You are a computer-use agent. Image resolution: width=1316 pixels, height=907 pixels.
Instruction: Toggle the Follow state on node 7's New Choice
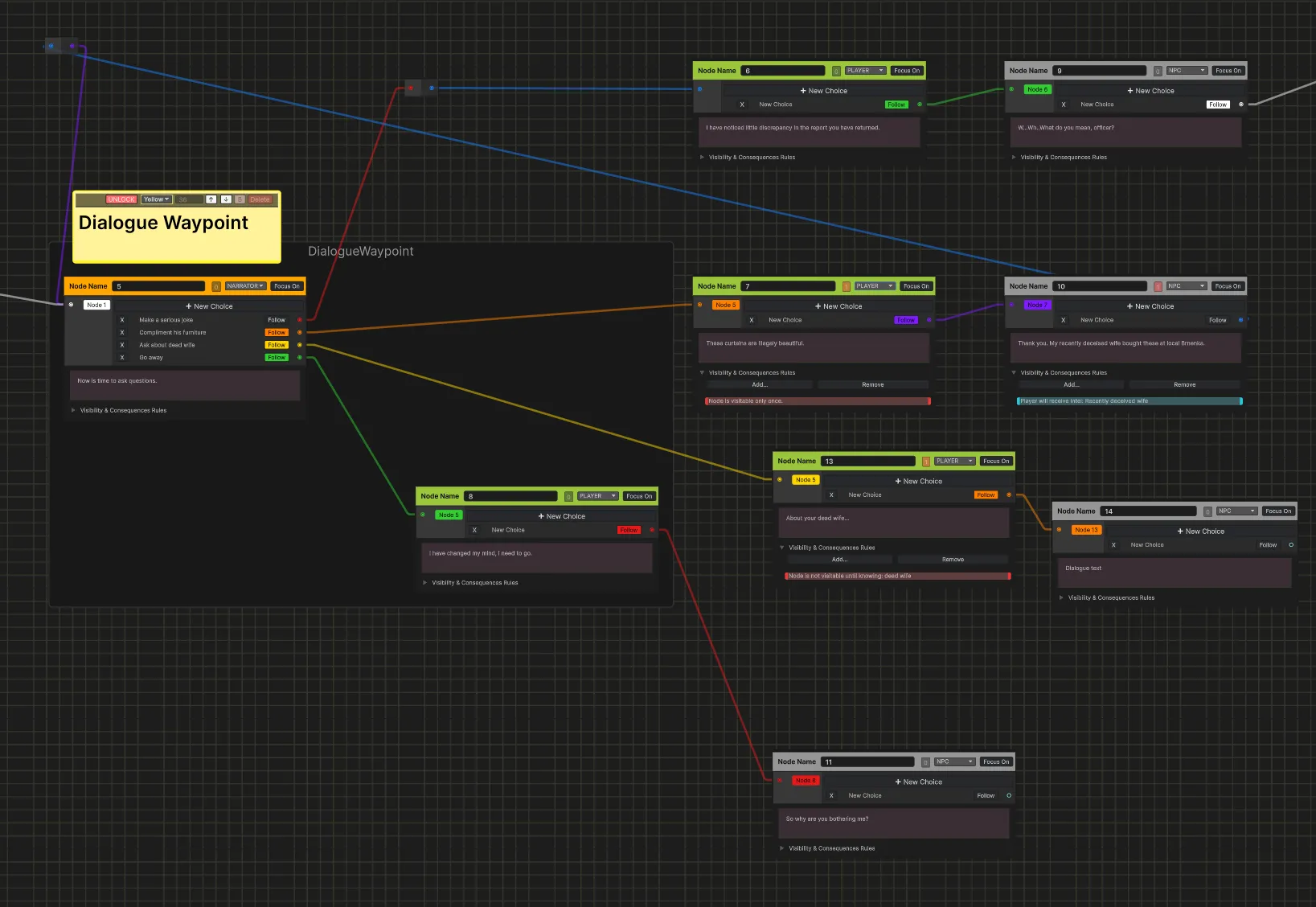tap(906, 319)
